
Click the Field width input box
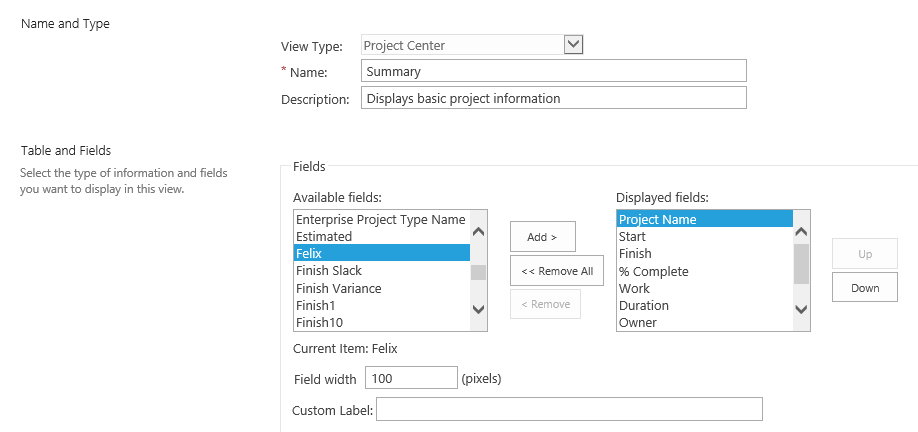[x=411, y=378]
